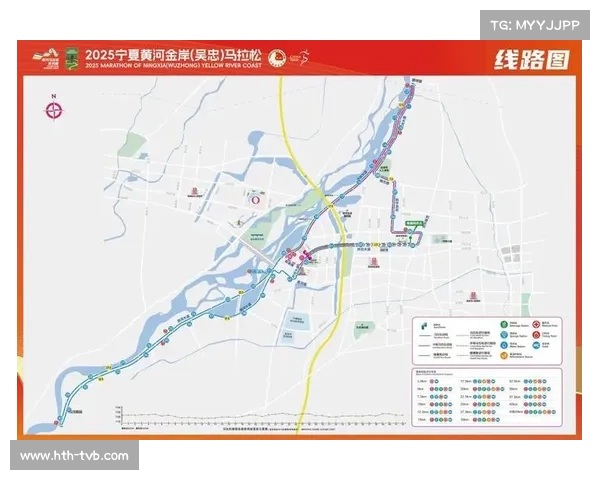Click the Start/Finish flag legend icon
600x480 pixels.
tap(424, 326)
